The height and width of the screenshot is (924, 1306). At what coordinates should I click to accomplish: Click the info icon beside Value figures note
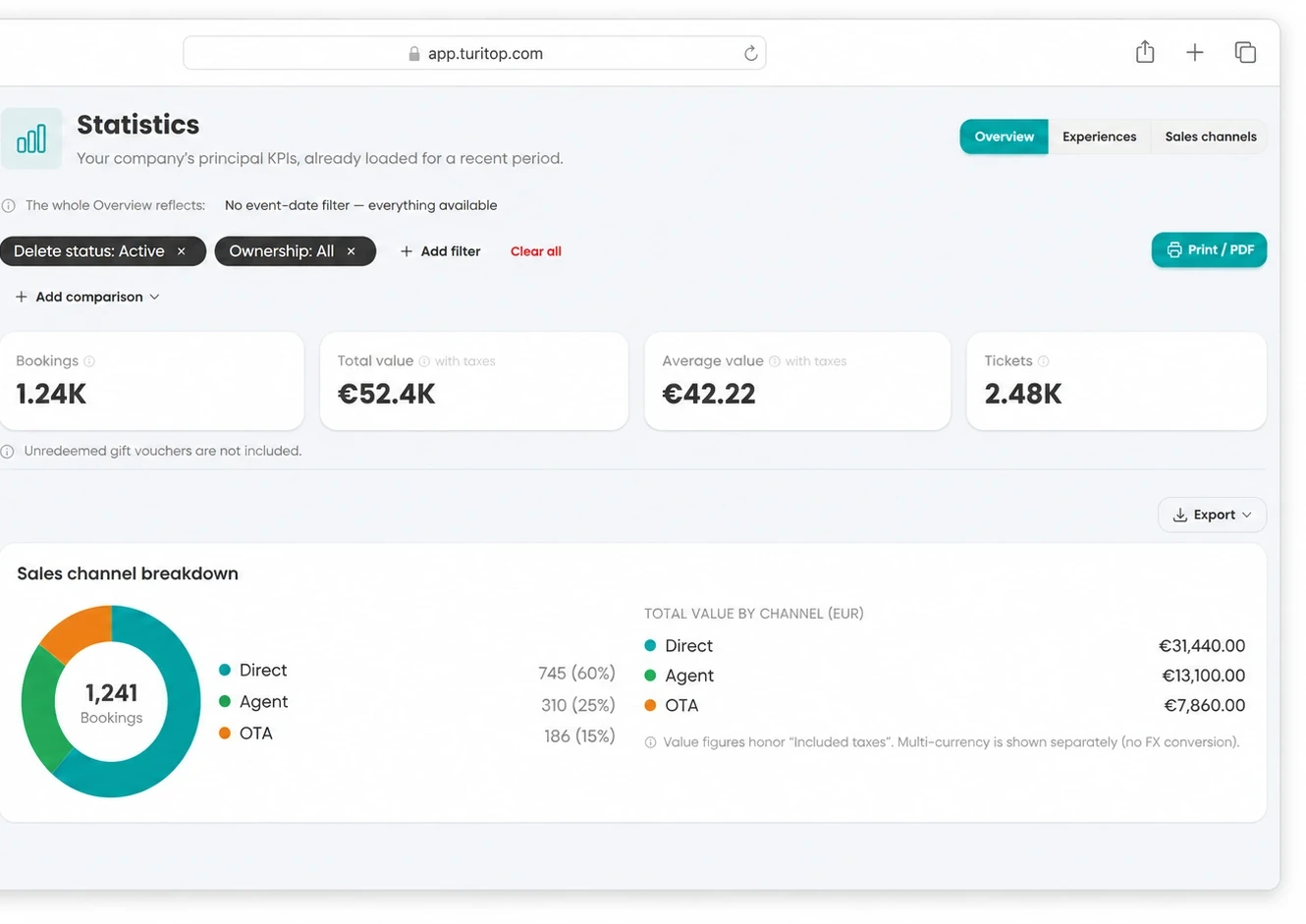tap(650, 743)
